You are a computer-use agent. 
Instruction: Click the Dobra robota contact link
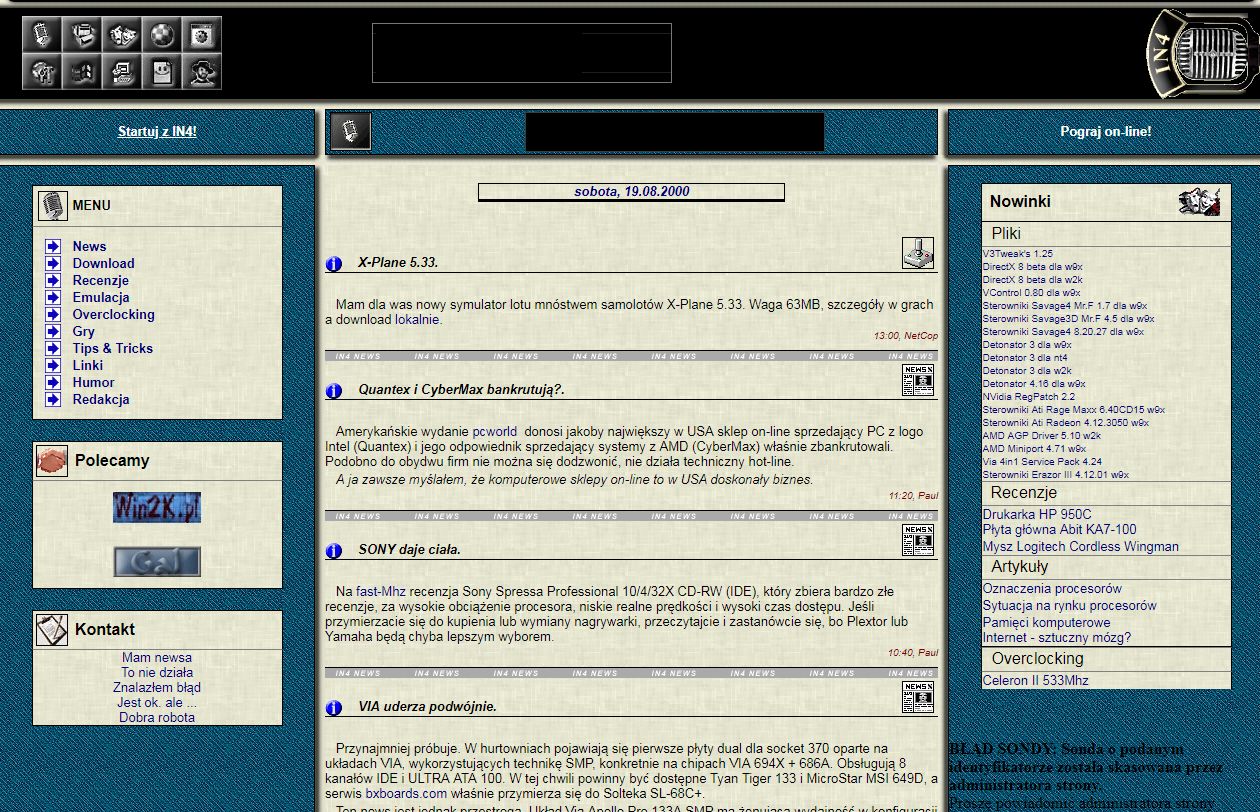point(157,718)
